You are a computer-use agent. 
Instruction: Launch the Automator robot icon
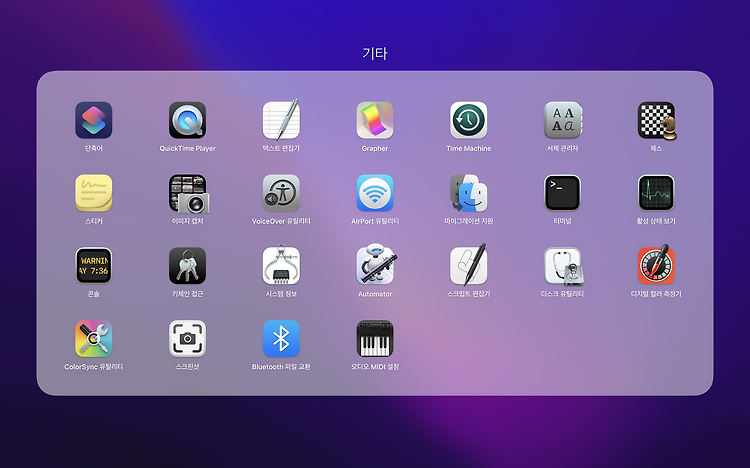376,265
